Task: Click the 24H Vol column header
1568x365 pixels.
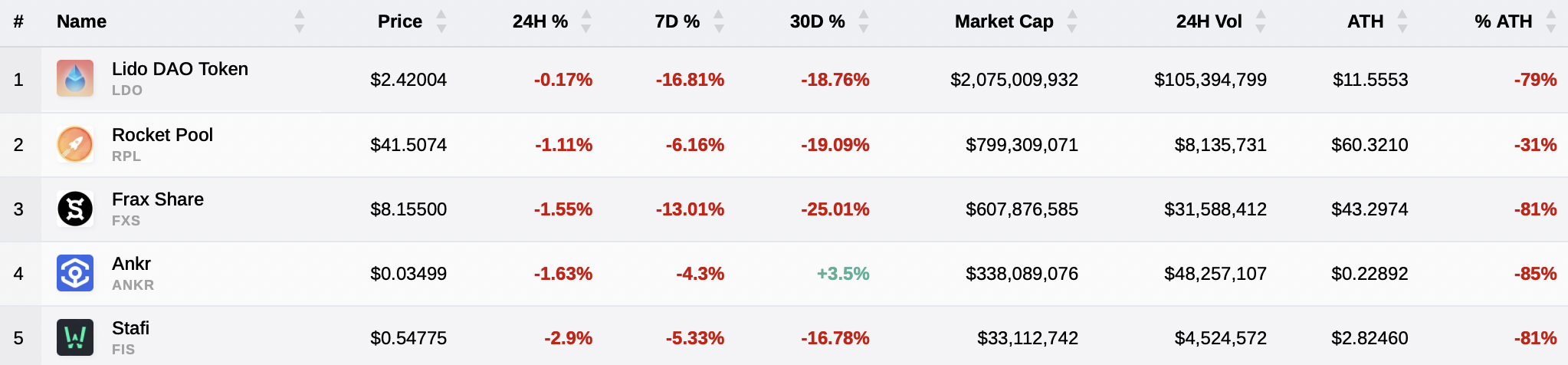Action: 1209,21
